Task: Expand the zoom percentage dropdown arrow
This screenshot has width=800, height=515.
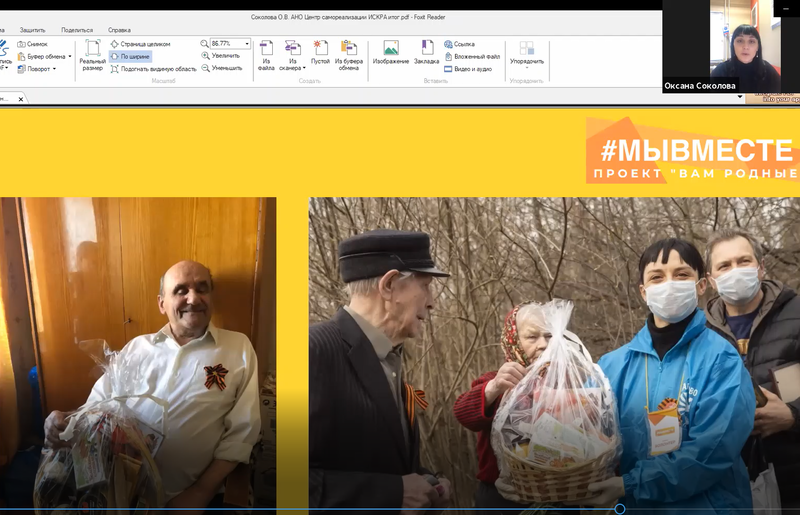Action: (247, 44)
